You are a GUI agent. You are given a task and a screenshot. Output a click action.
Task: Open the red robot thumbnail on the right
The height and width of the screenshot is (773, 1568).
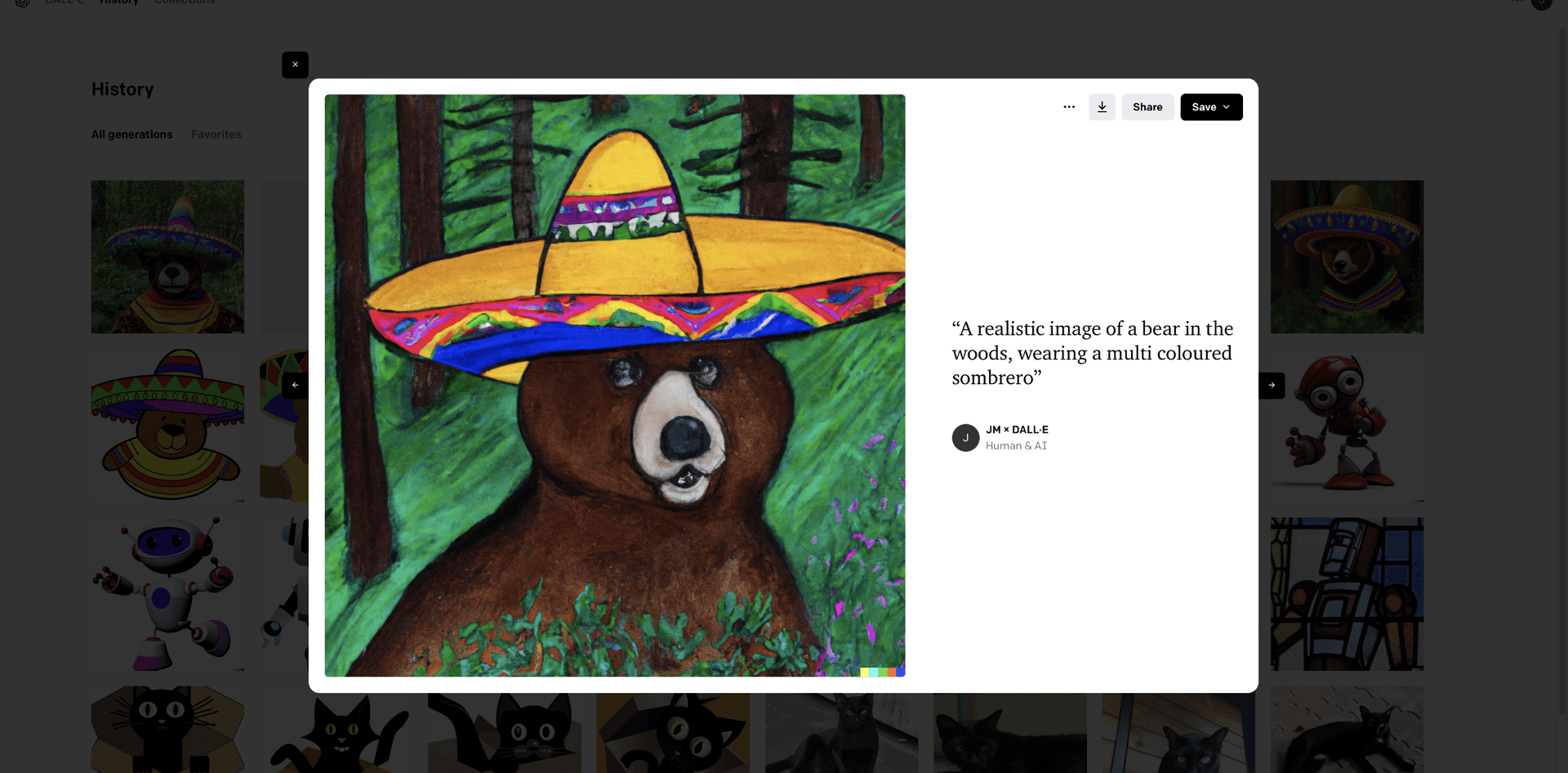point(1347,424)
